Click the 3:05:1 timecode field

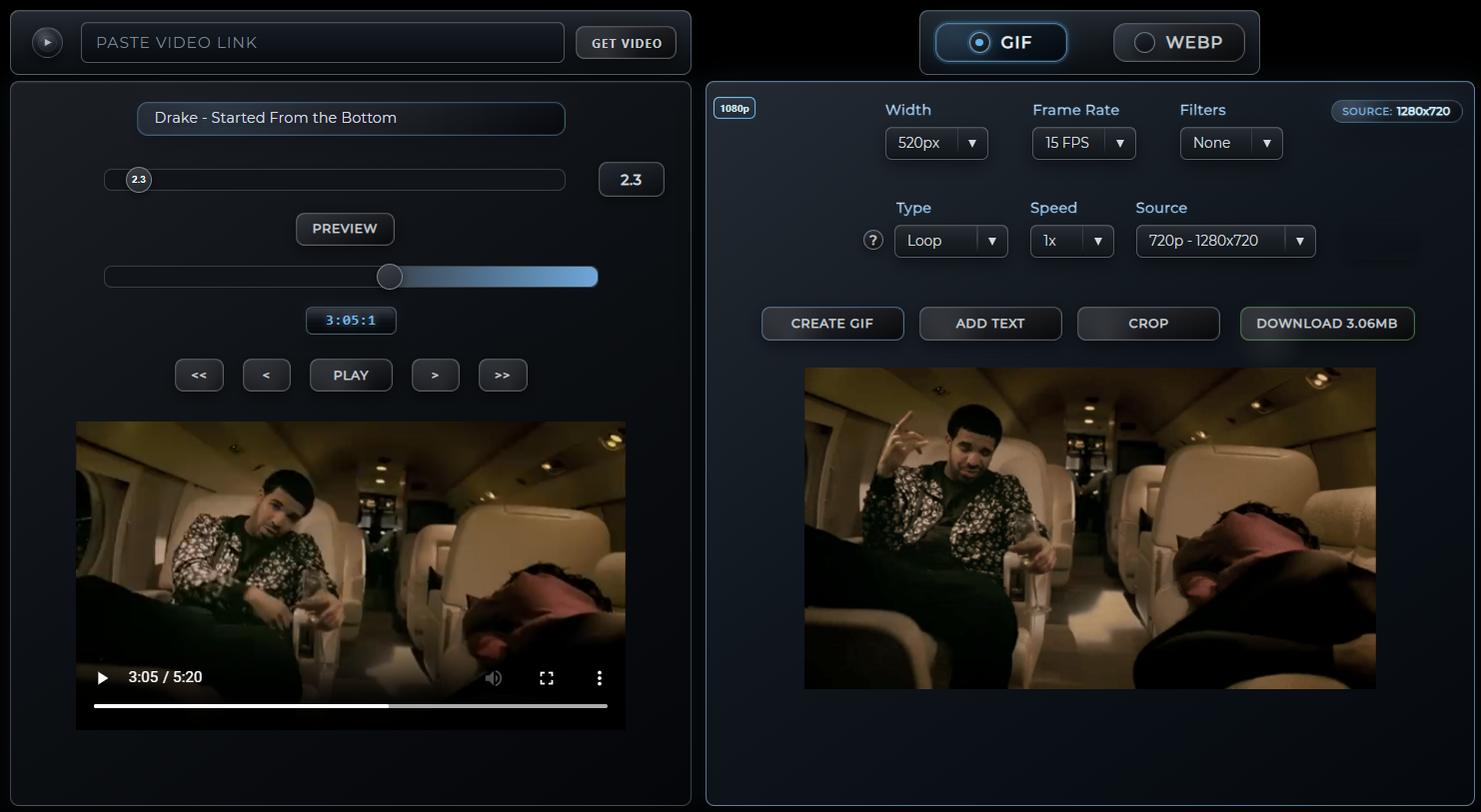tap(351, 321)
